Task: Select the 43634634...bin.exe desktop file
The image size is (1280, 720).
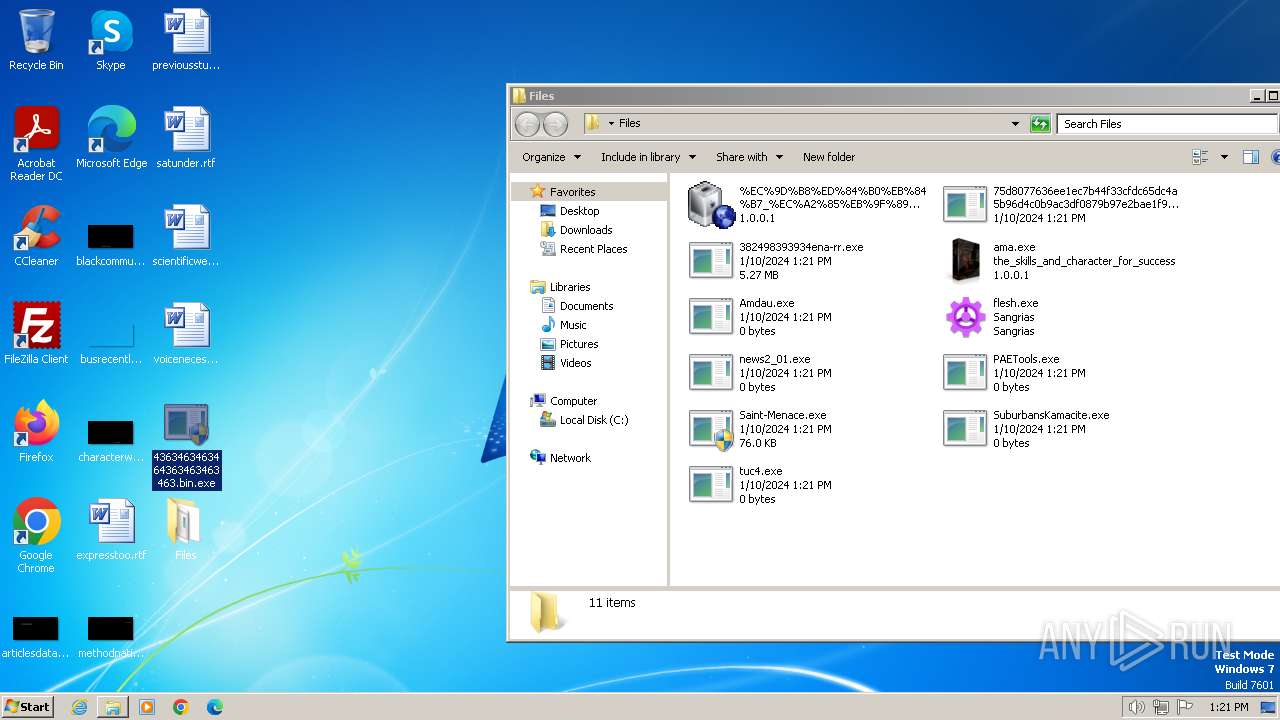Action: [186, 446]
